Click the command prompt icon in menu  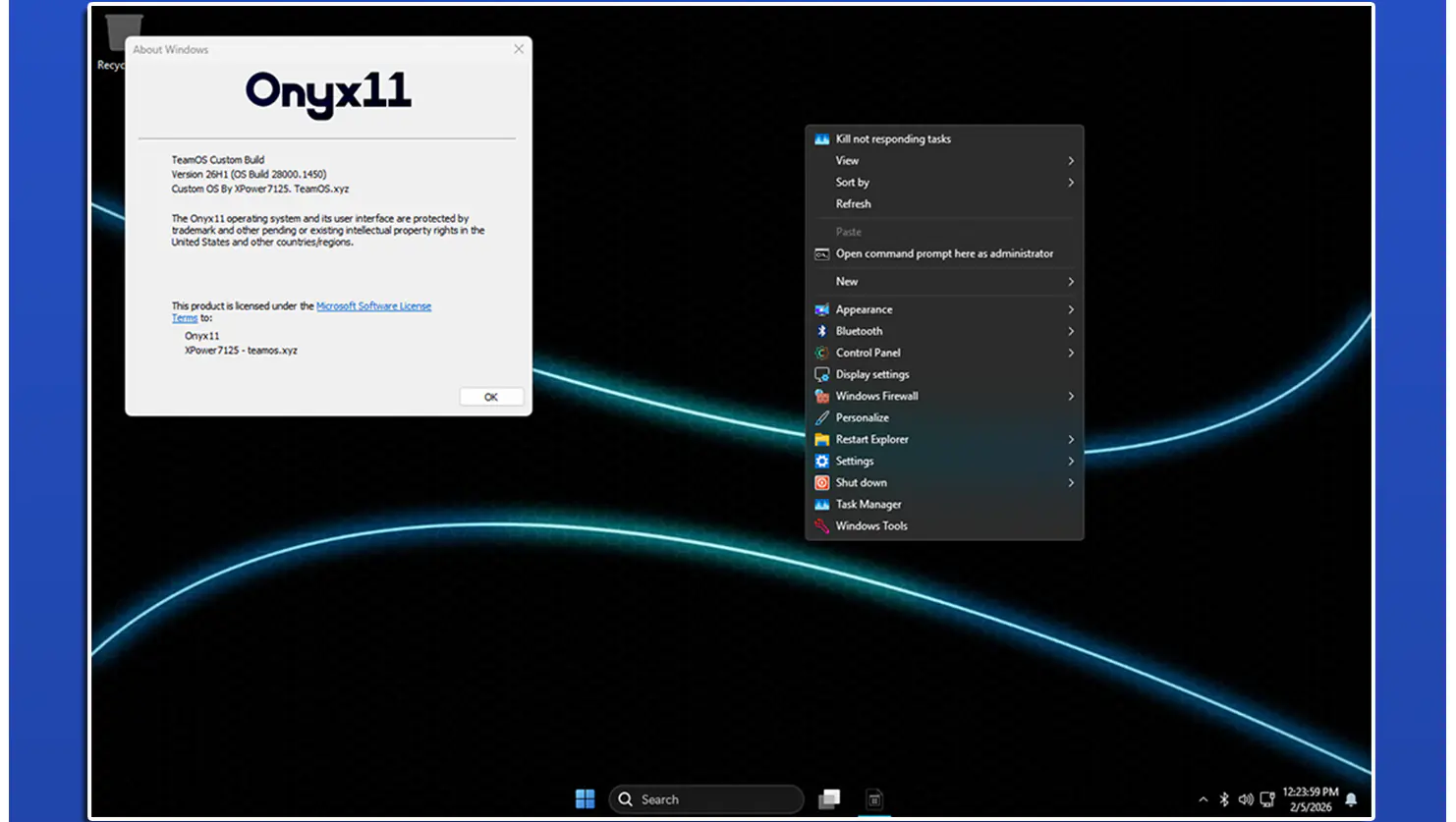pos(821,253)
